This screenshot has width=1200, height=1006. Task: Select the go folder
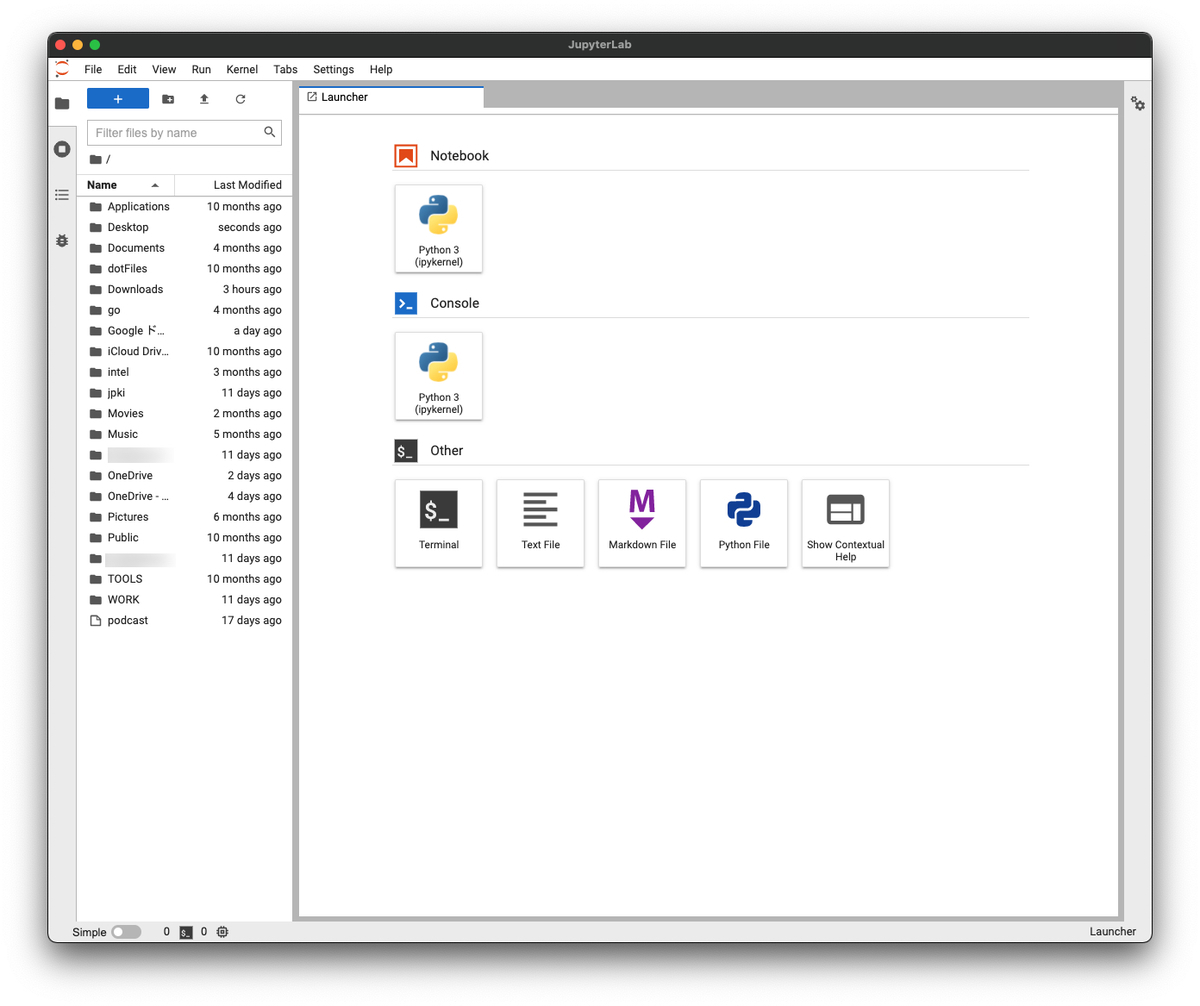(x=184, y=310)
